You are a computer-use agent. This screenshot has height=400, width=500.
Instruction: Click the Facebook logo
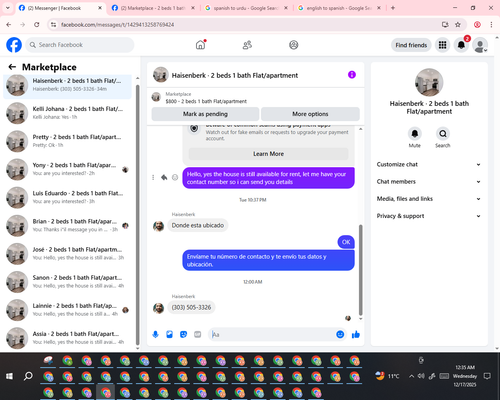pyautogui.click(x=14, y=45)
